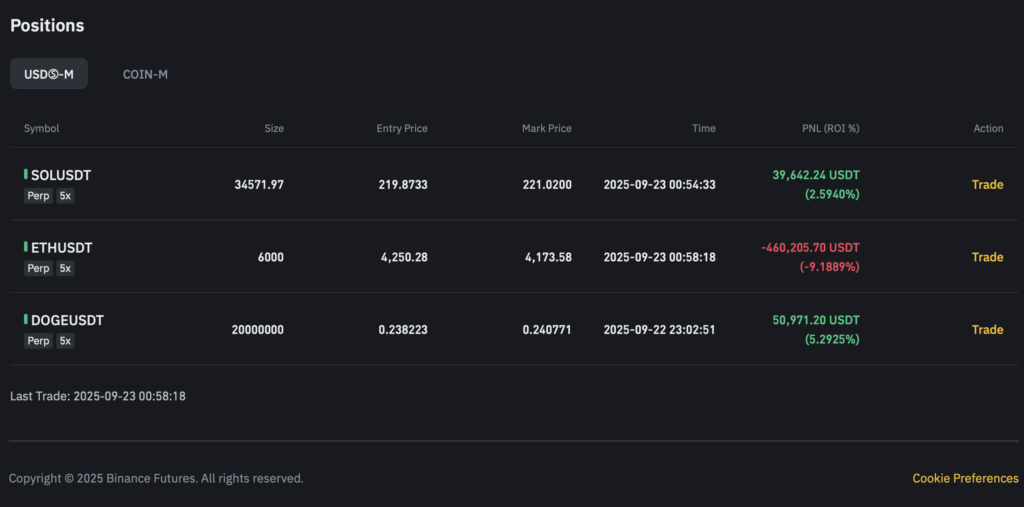Click the Mark Price column header
This screenshot has height=507, width=1024.
(x=546, y=129)
